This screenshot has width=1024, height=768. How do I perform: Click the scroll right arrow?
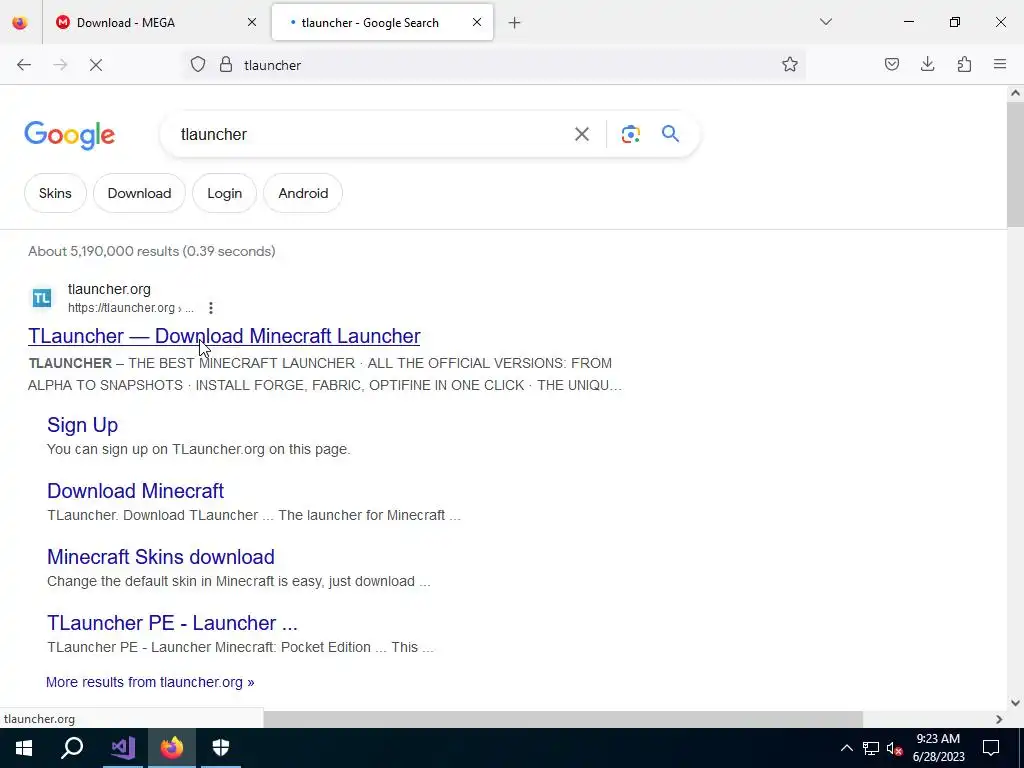(999, 719)
